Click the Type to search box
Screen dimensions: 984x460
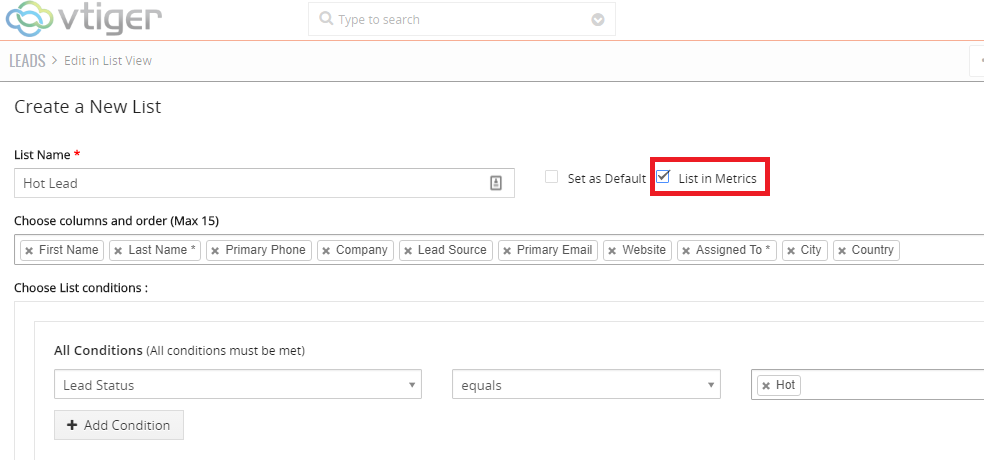460,19
